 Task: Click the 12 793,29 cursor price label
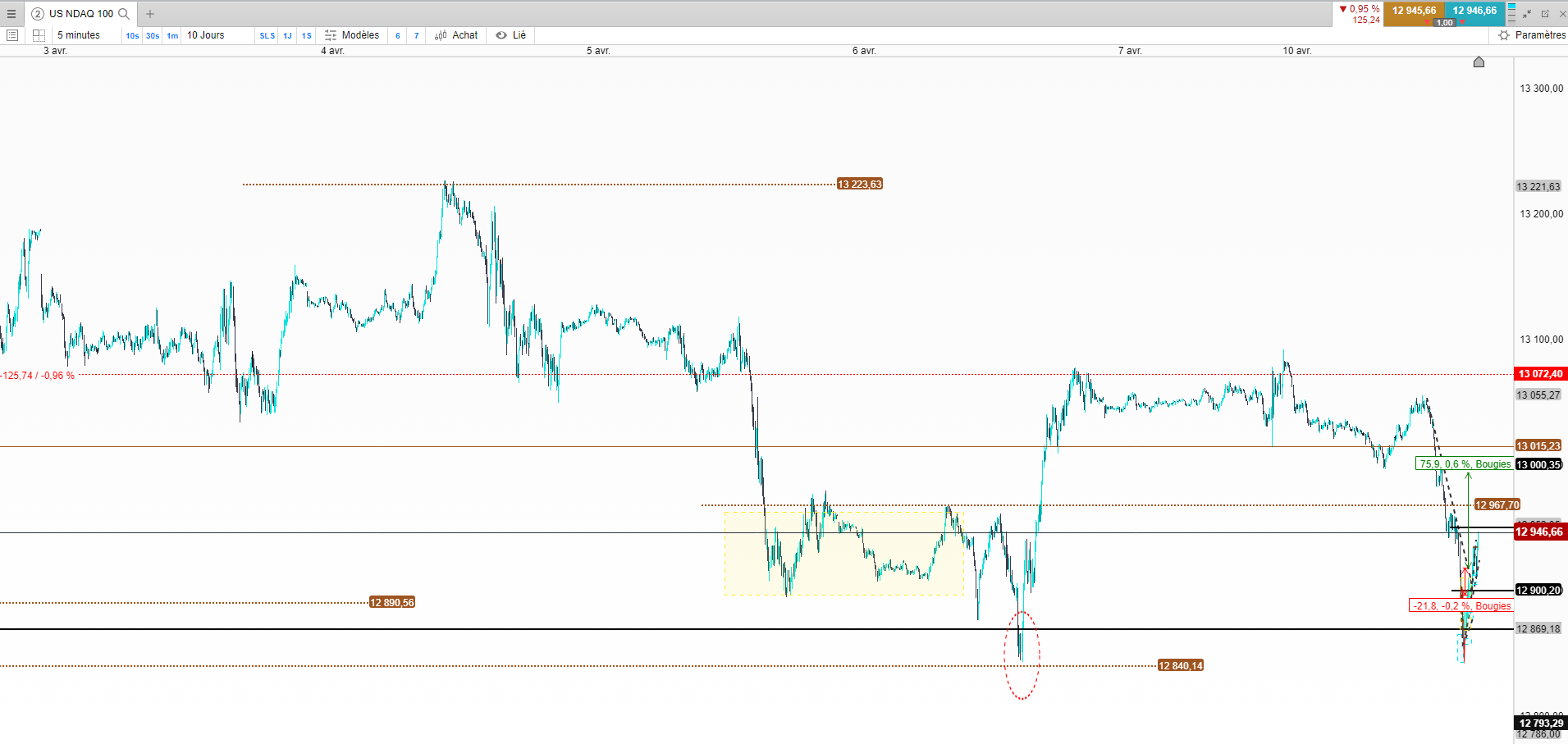tap(1541, 723)
